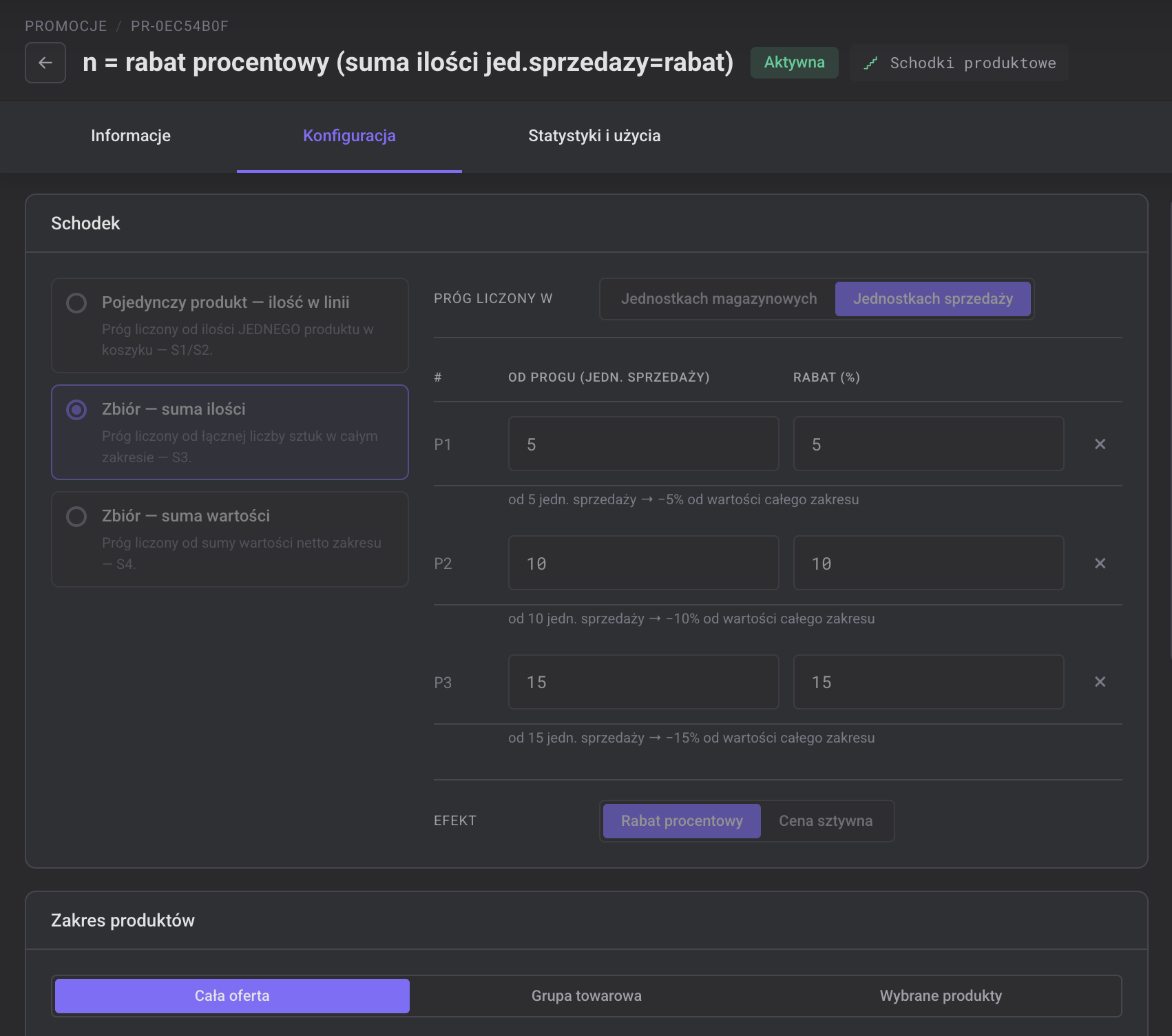
Task: Click the Schodki produktowe label
Action: 973,63
